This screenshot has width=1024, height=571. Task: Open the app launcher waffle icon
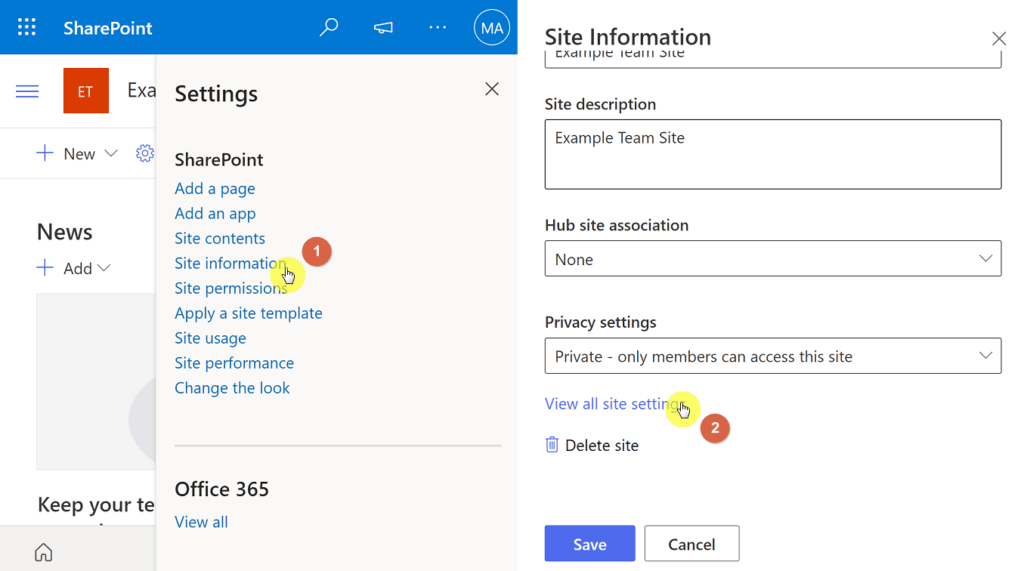(x=27, y=27)
